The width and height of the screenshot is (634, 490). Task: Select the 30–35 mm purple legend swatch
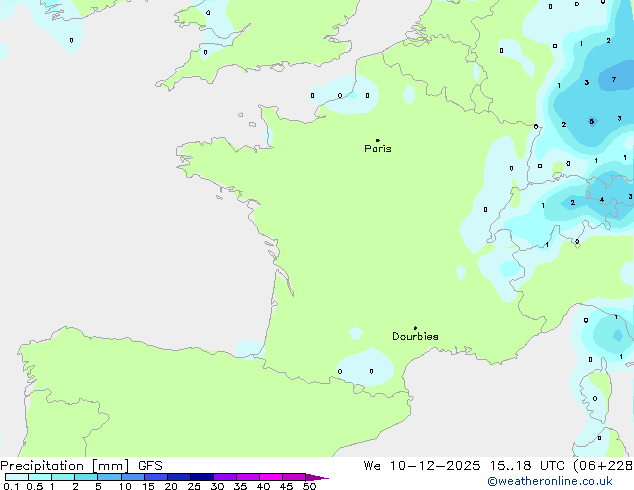coord(225,477)
